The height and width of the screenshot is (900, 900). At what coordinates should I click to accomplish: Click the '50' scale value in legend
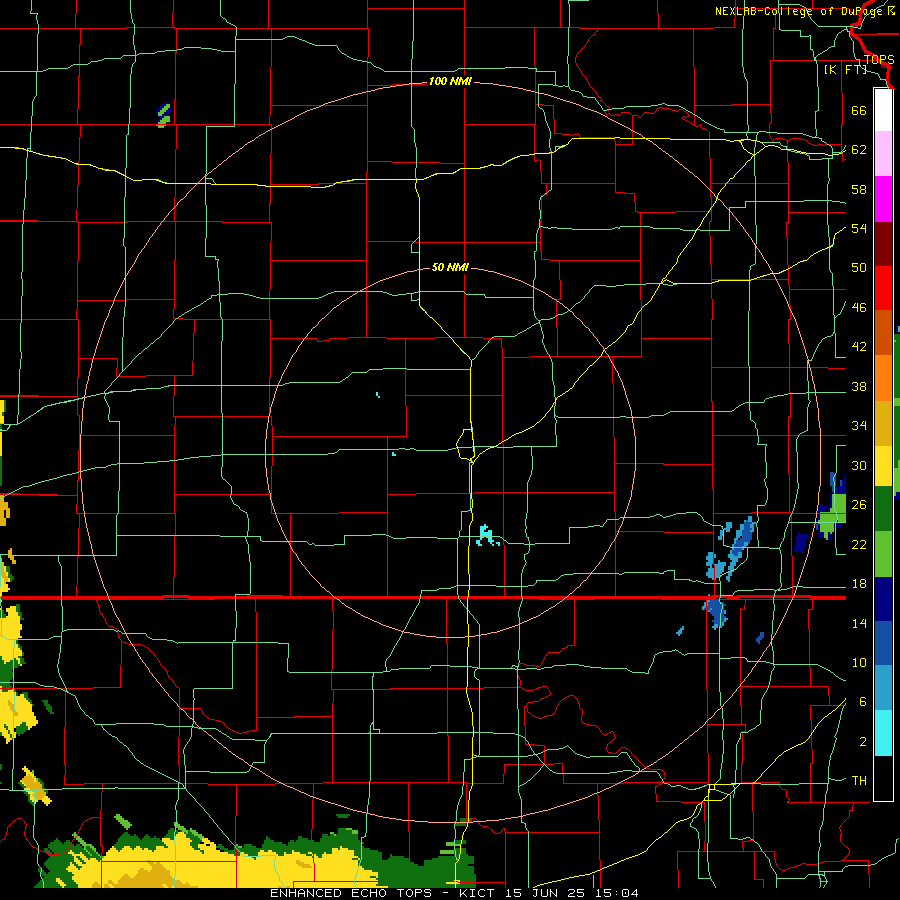click(x=859, y=267)
